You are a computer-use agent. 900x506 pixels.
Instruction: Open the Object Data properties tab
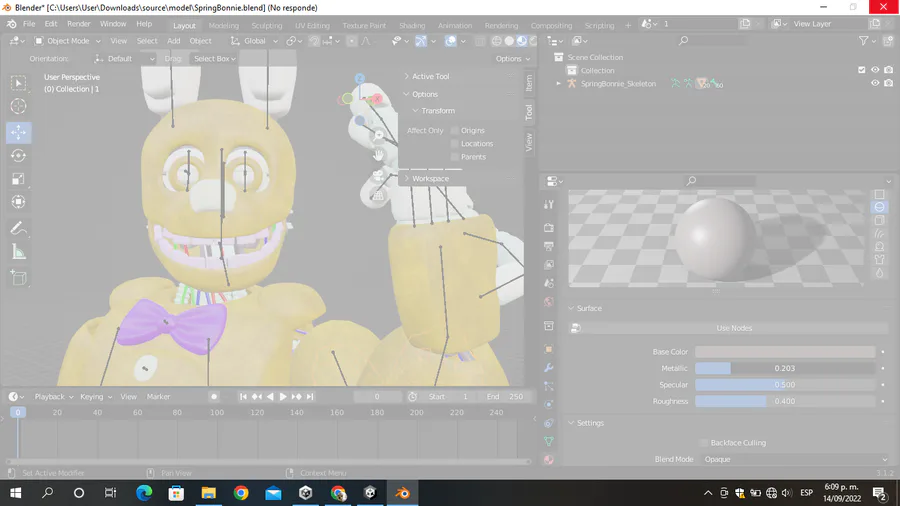549,441
